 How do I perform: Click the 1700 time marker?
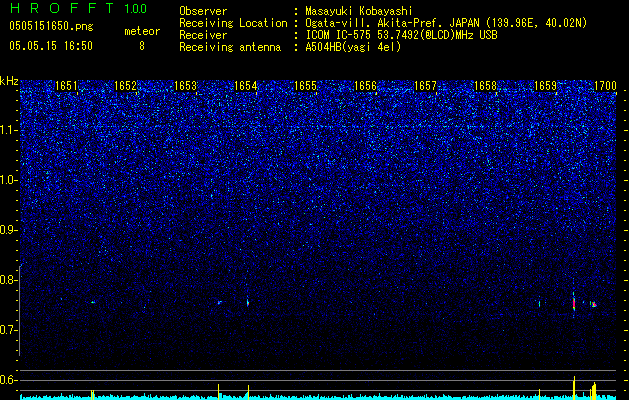[605, 86]
